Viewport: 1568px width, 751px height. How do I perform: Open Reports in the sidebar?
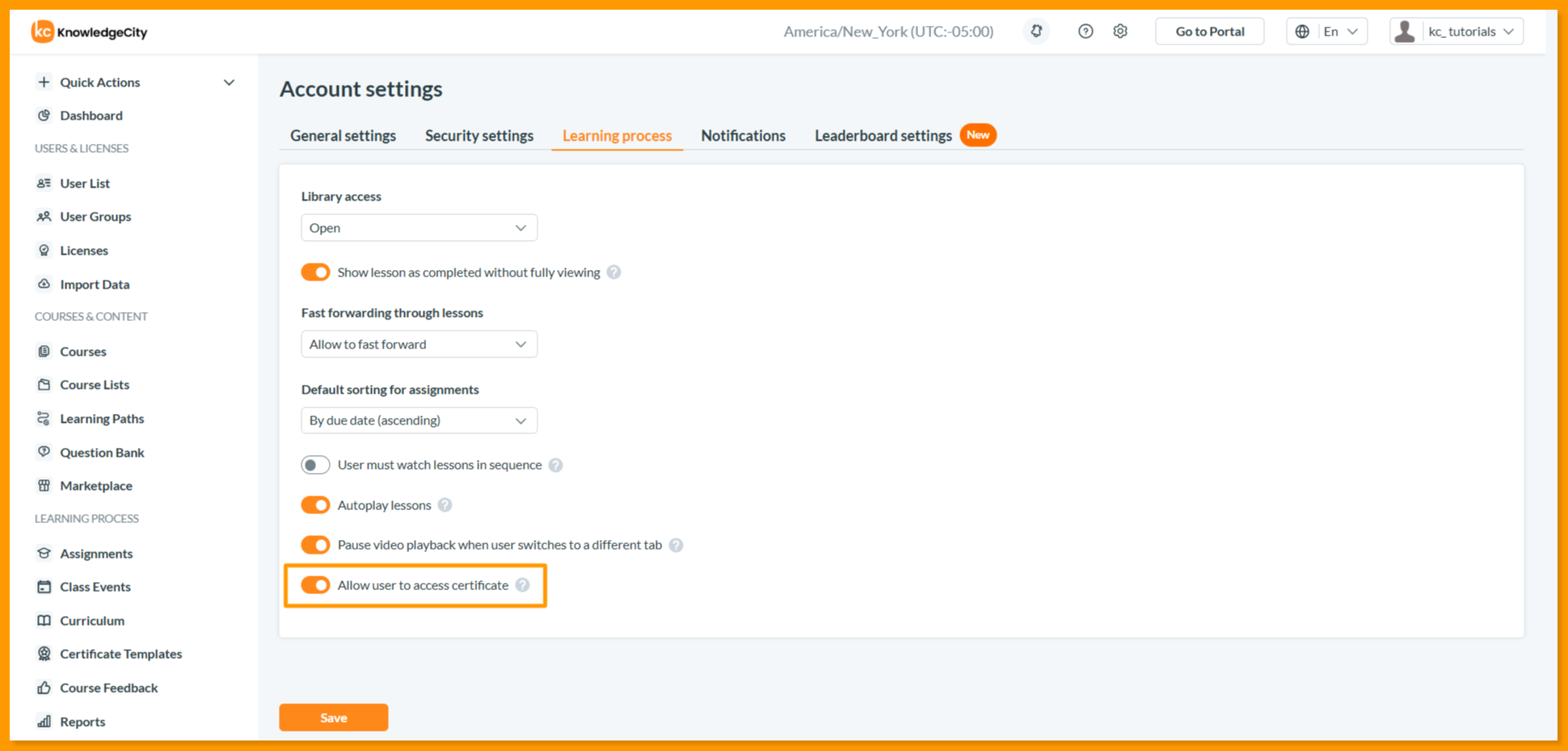coord(82,722)
